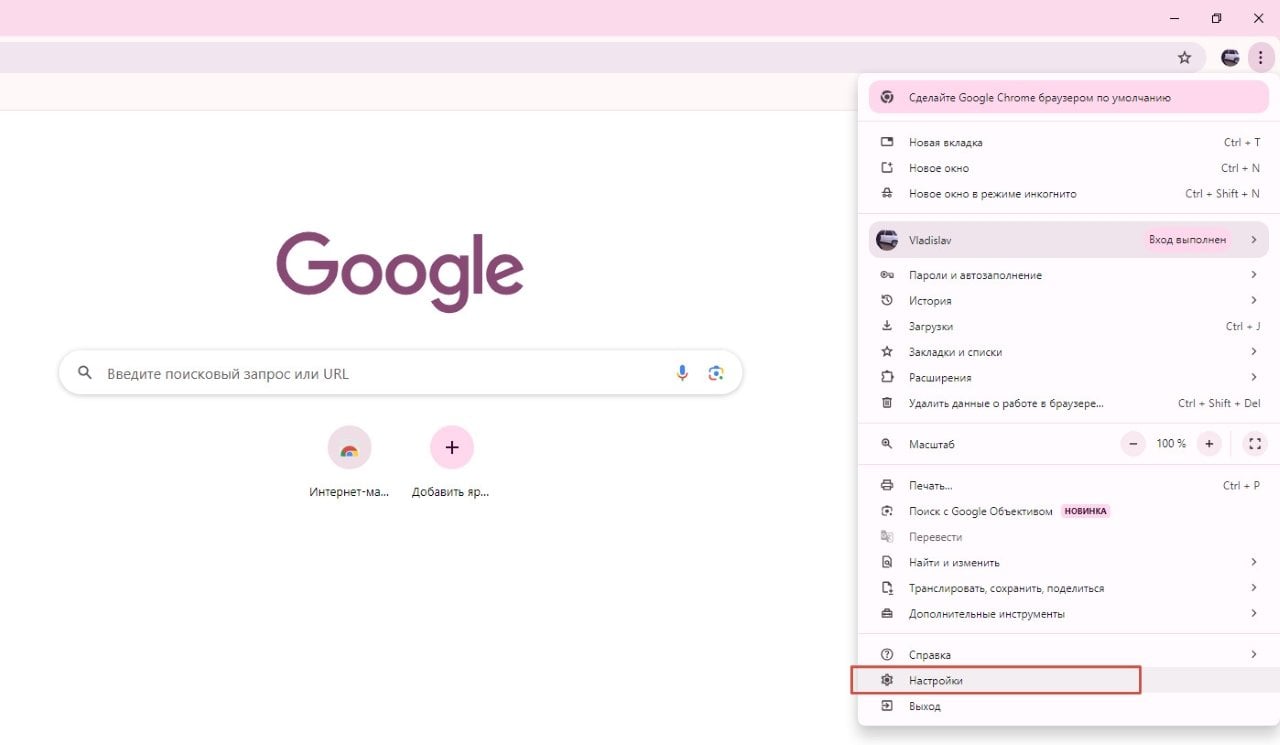Viewport: 1280px width, 745px height.
Task: Click the three-dot Chrome menu button
Action: 1260,58
